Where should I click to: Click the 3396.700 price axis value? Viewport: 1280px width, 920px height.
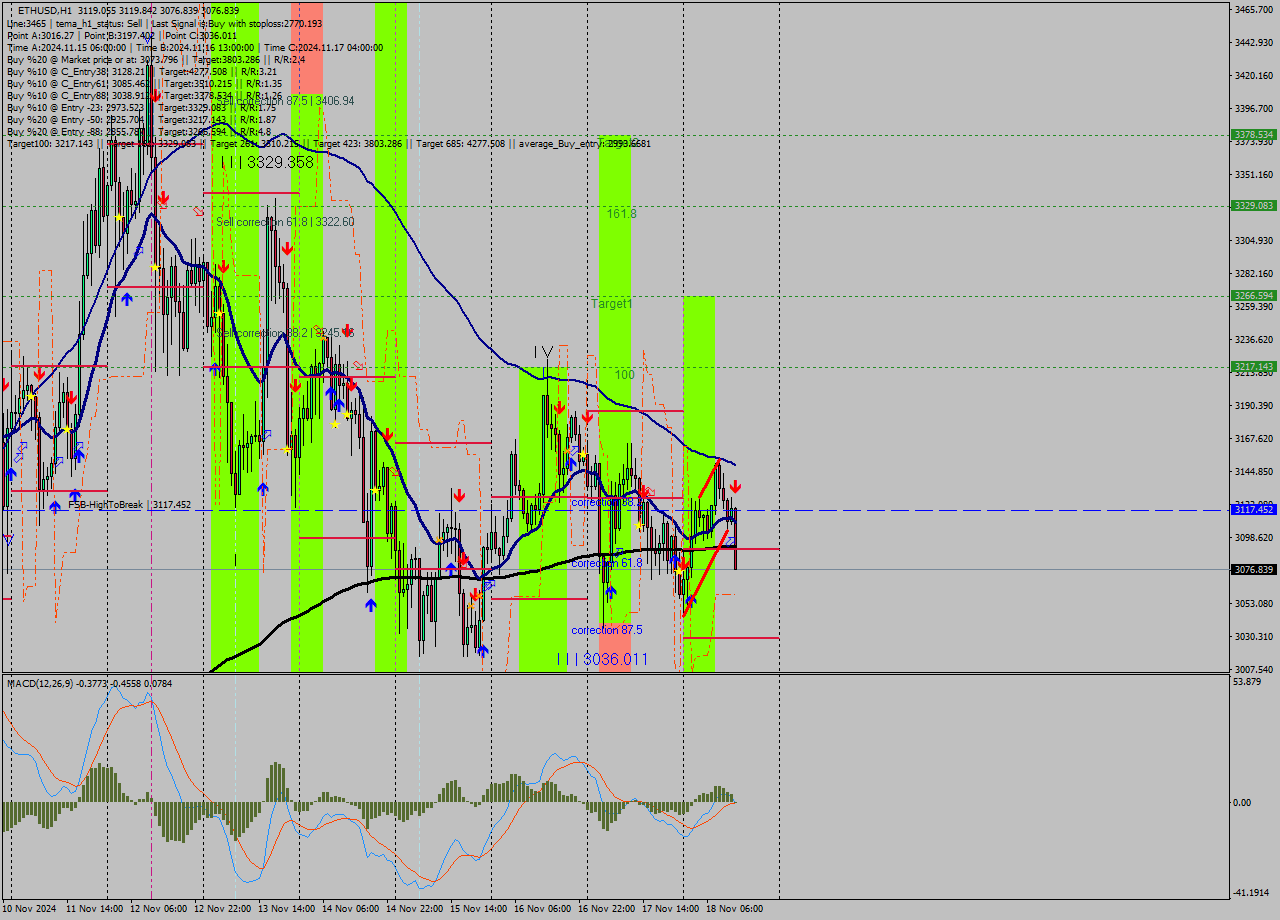(1253, 108)
